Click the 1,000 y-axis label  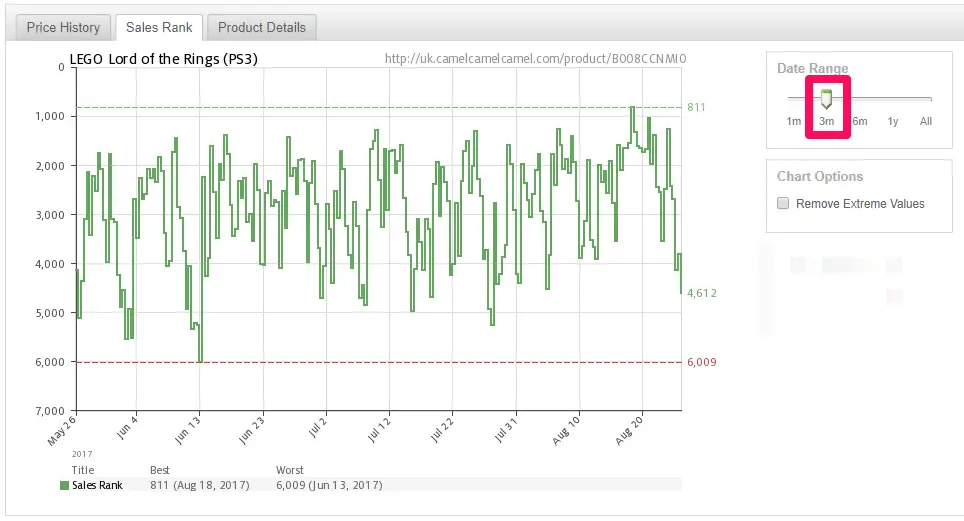pos(50,116)
